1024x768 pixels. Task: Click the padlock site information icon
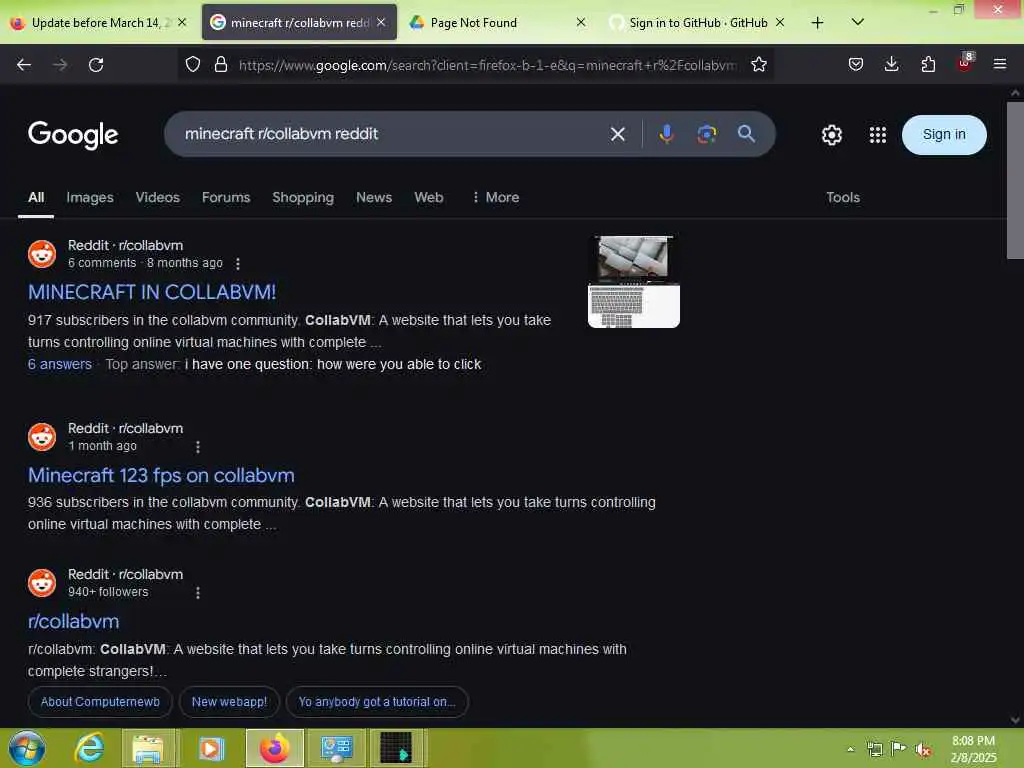point(221,65)
